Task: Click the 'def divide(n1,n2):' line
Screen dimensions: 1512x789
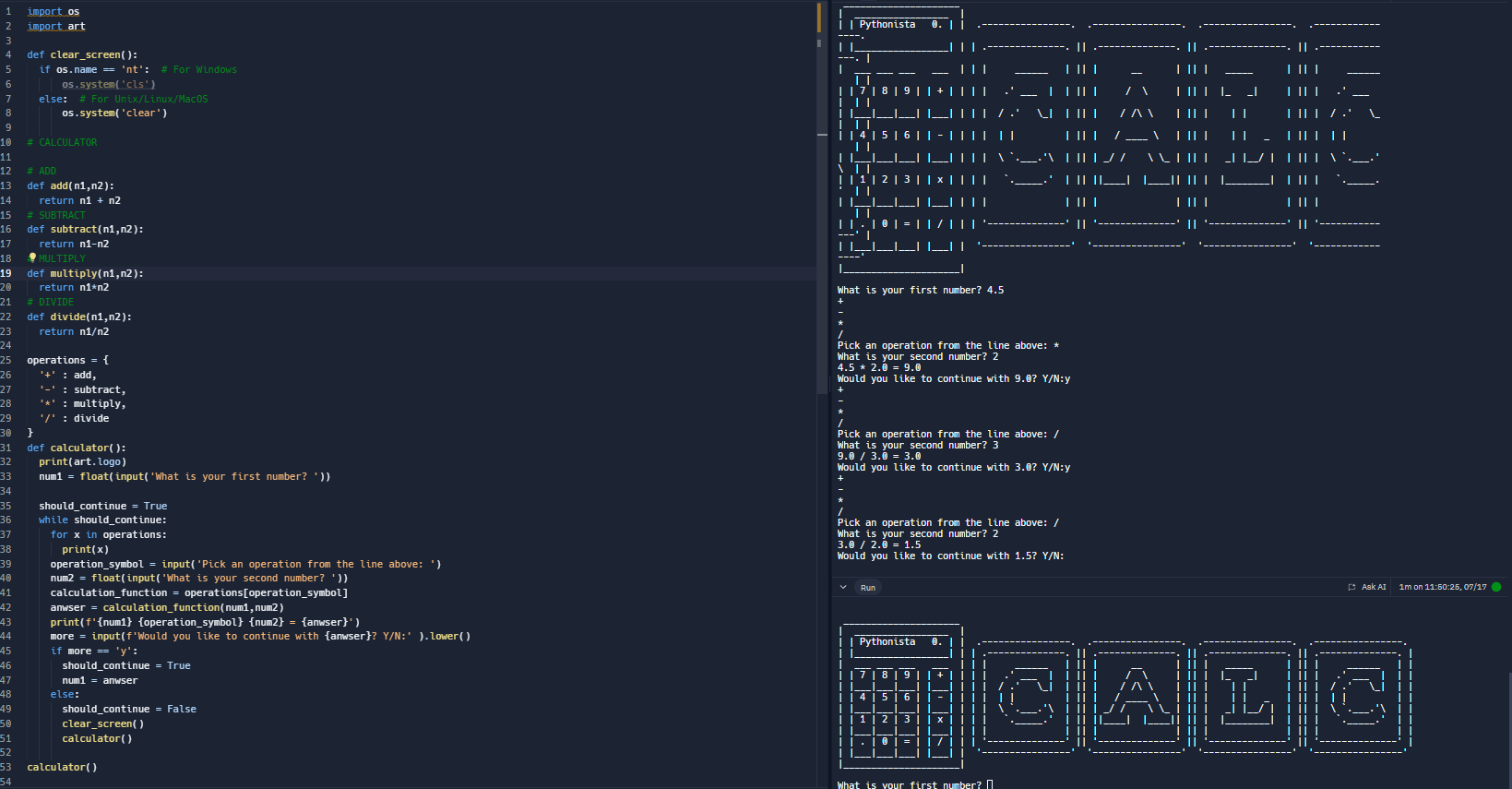Action: (x=79, y=317)
